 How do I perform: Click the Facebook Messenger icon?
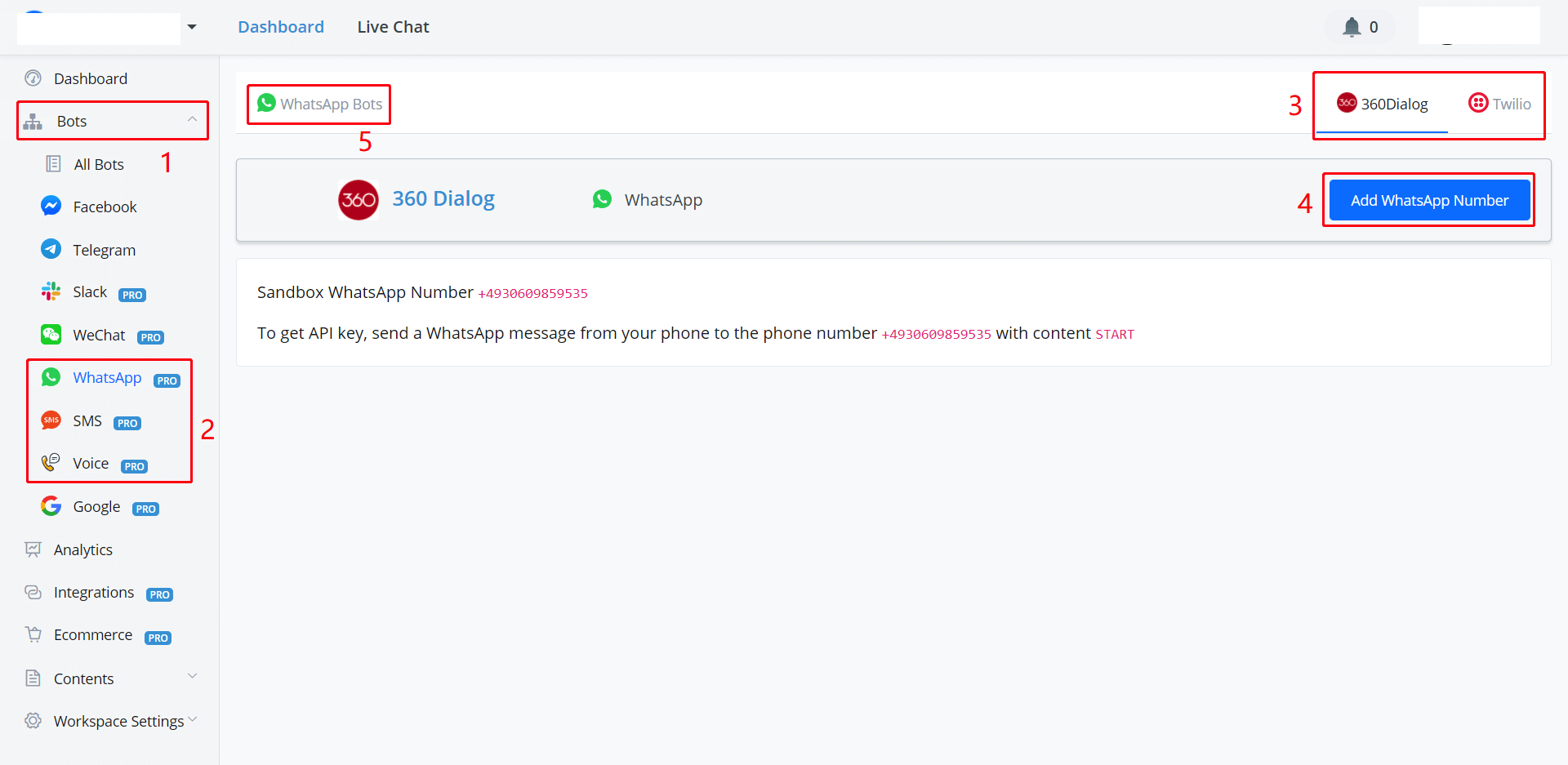pos(51,206)
